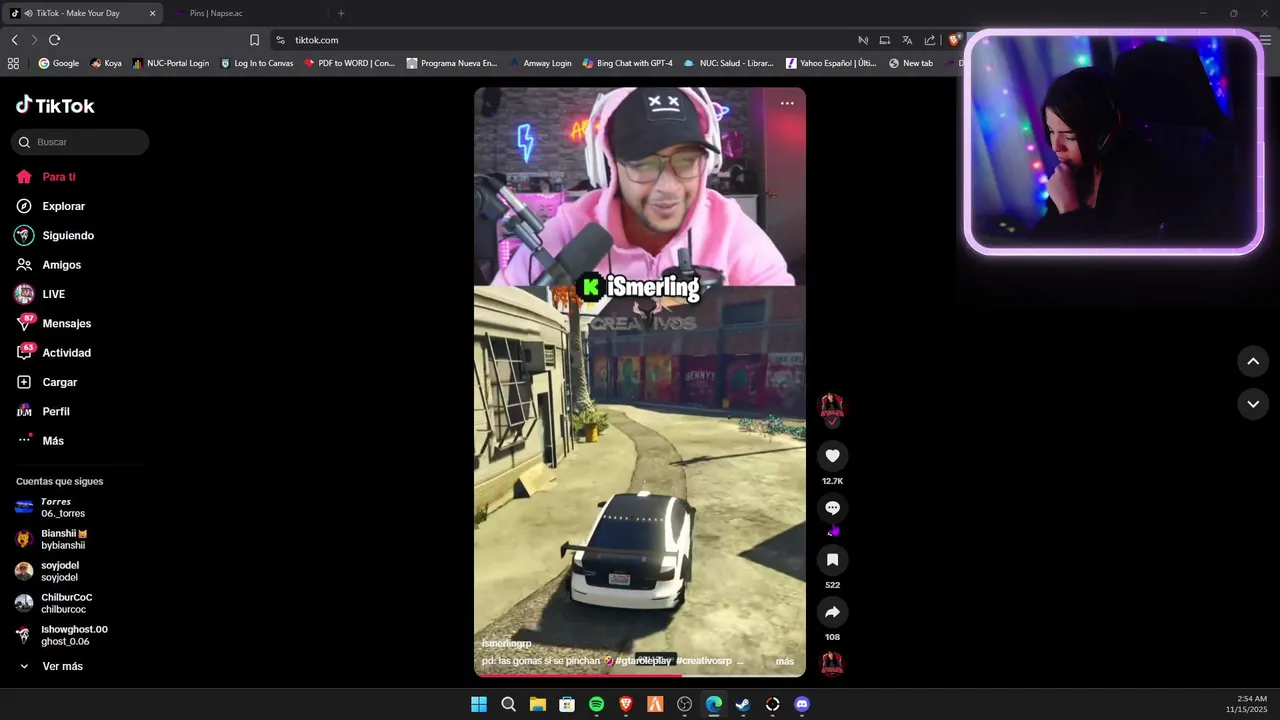Open NUC-Portal Login bookmark
This screenshot has width=1280, height=720.
coord(171,63)
